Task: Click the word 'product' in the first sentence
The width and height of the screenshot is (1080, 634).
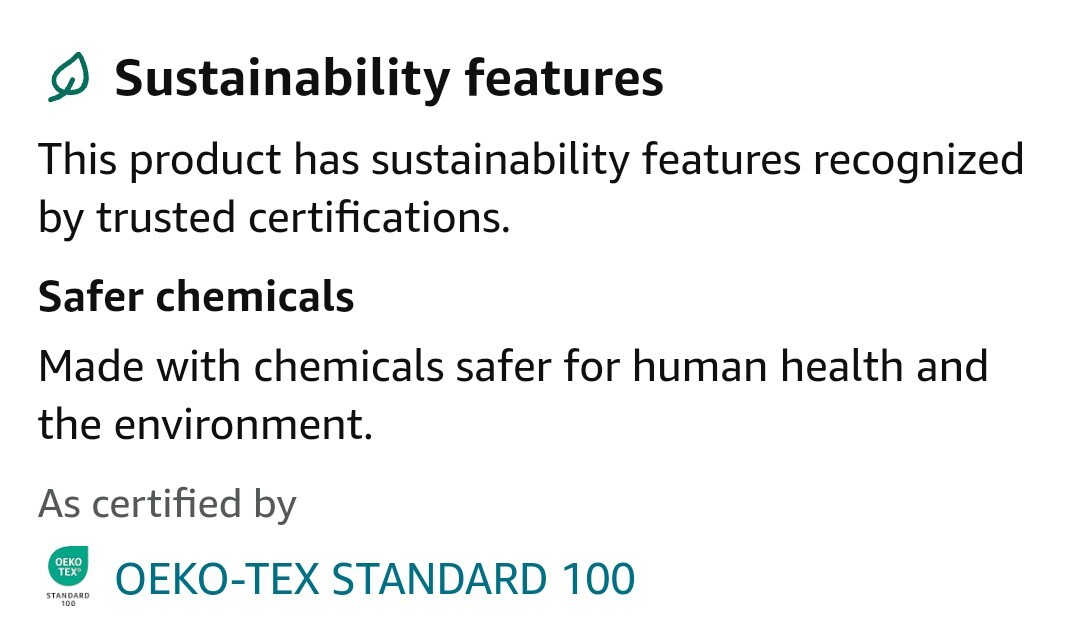Action: pyautogui.click(x=205, y=161)
